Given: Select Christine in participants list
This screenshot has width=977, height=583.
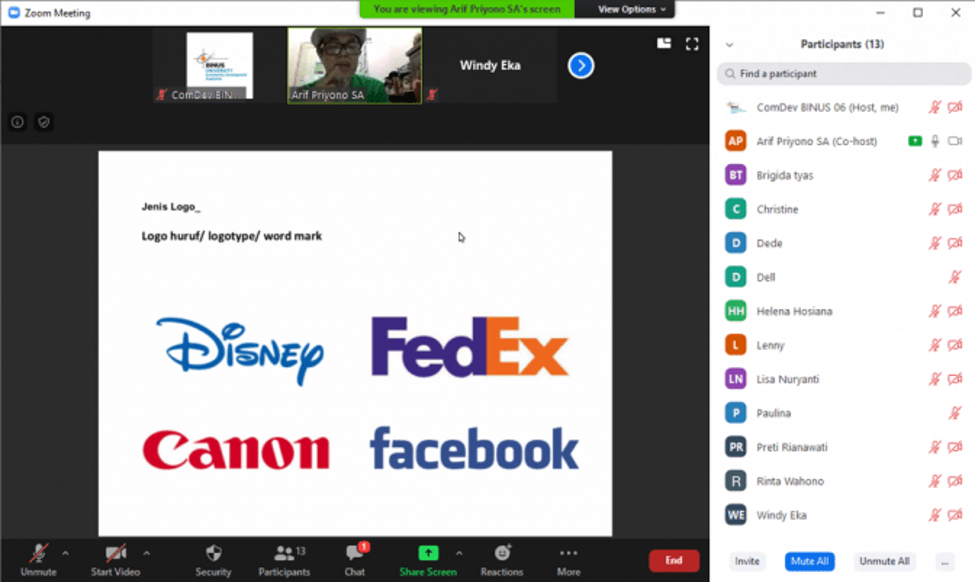Looking at the screenshot, I should pos(844,209).
